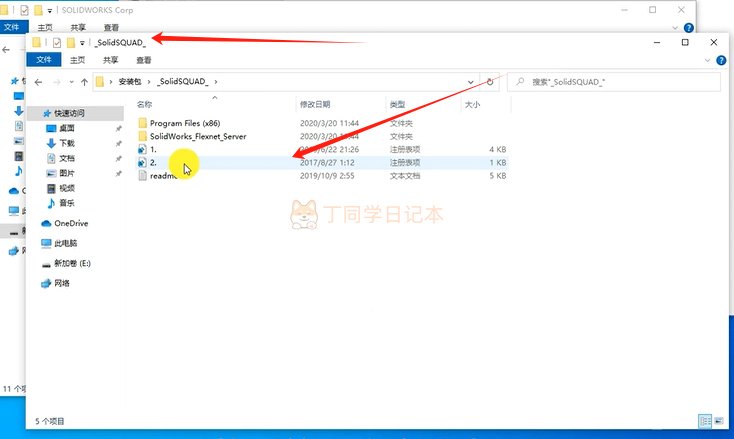Expand the ribbon in _SolidSQUAD_ window
734x439 pixels.
point(707,60)
